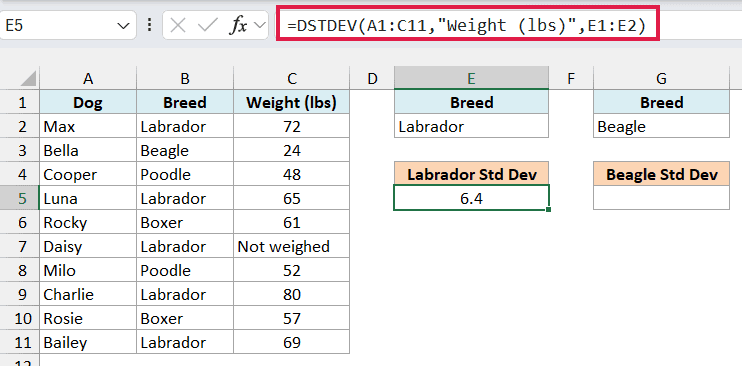The width and height of the screenshot is (742, 366).
Task: Select the cell containing Rosie
Action: (x=88, y=318)
